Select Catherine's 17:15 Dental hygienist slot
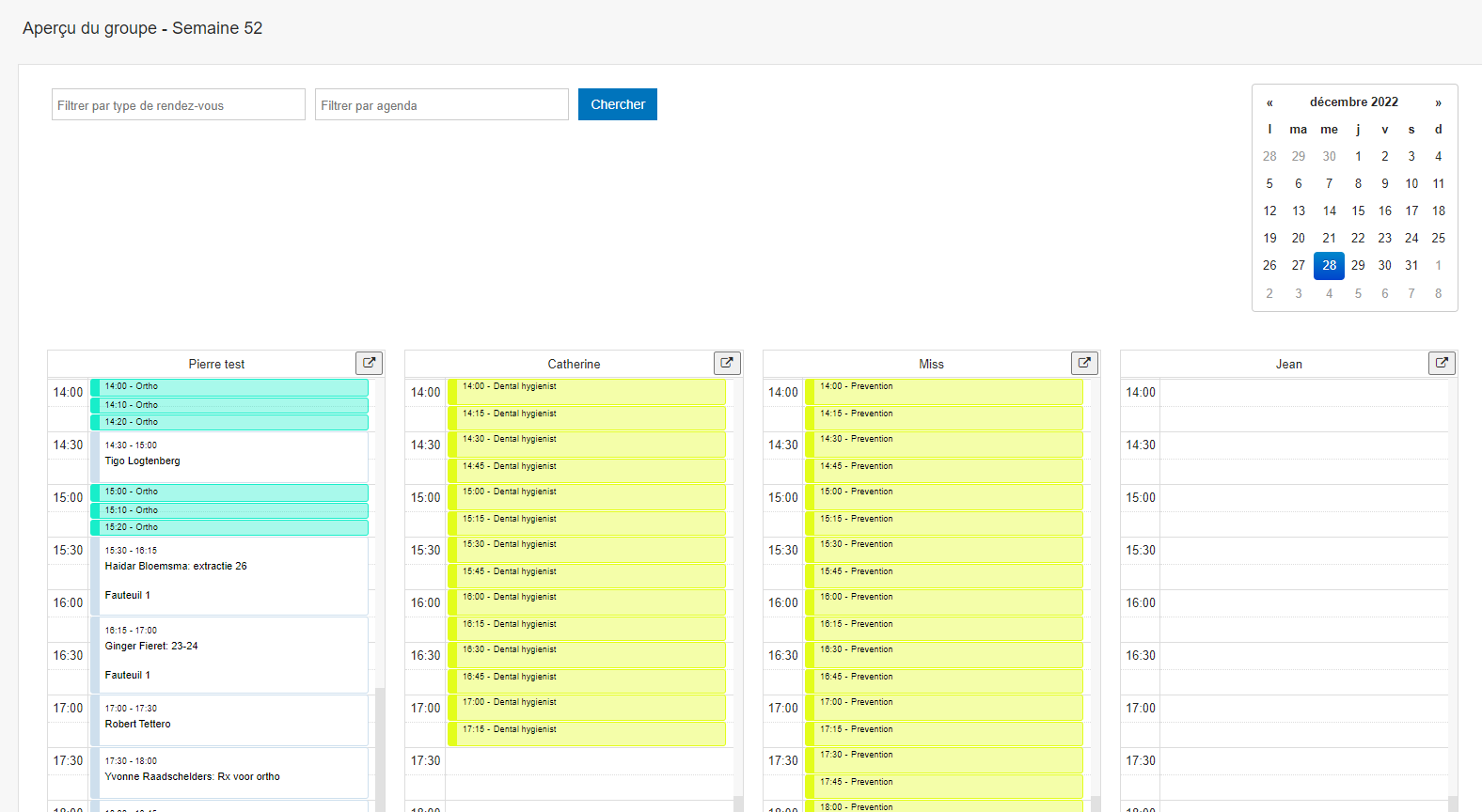The height and width of the screenshot is (812, 1482). tap(587, 734)
